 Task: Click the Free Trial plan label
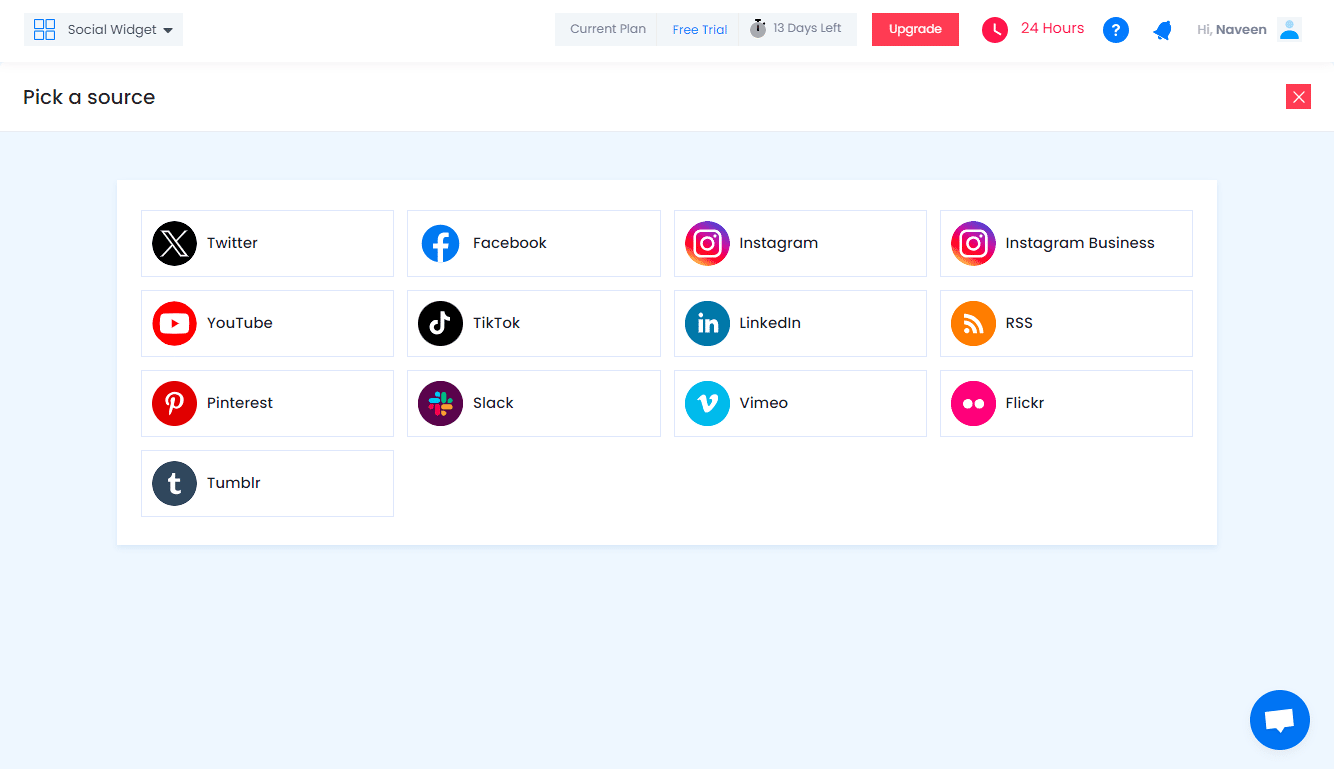pyautogui.click(x=700, y=29)
